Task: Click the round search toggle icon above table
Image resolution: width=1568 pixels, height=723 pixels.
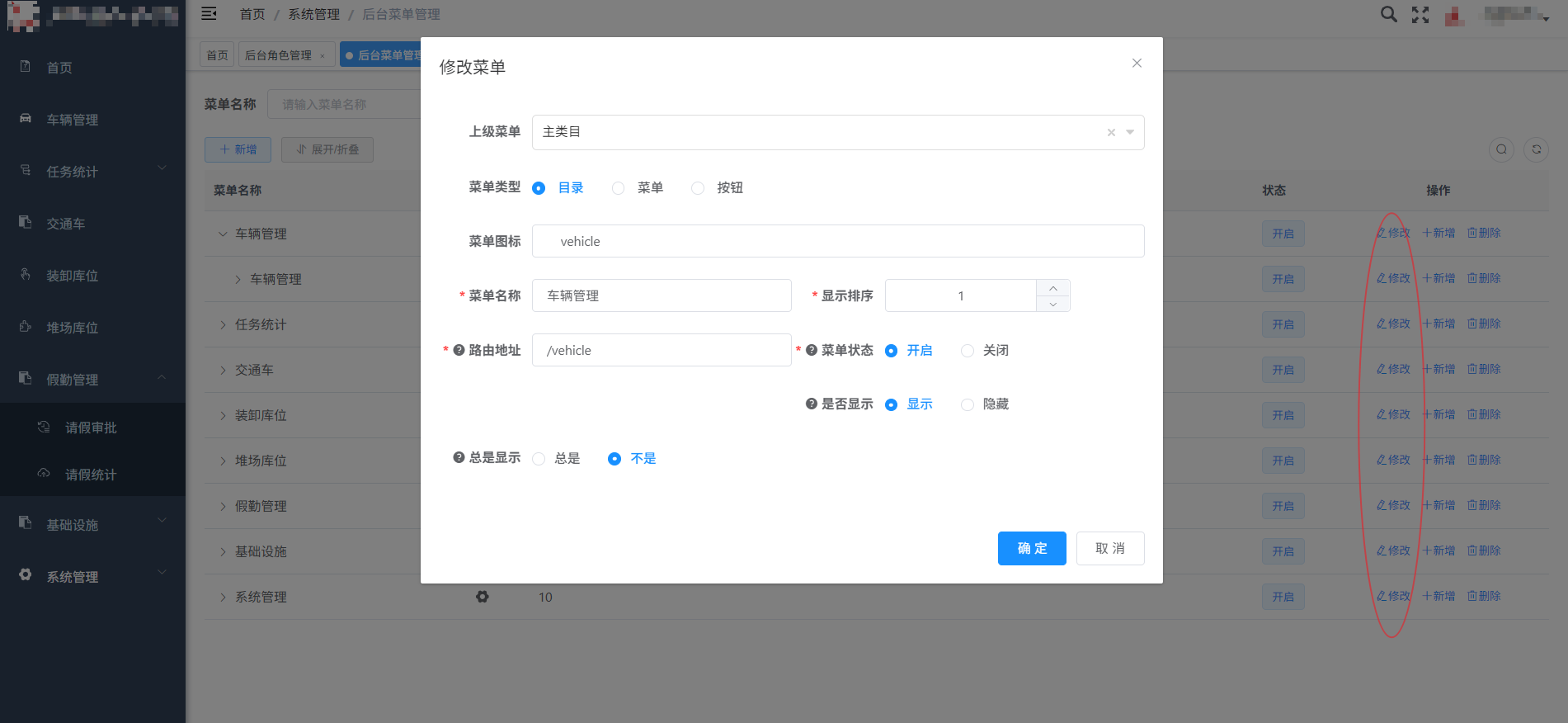Action: pyautogui.click(x=1501, y=149)
